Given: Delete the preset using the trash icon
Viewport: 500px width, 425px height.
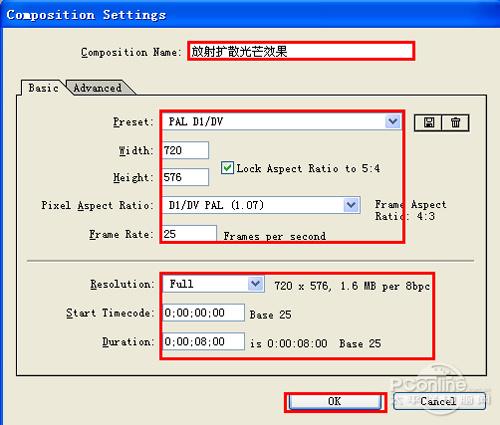Looking at the screenshot, I should 455,123.
